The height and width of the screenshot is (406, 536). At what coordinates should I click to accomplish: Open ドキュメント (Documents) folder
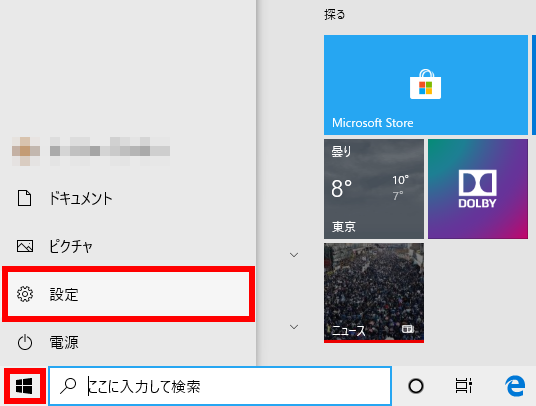129,198
